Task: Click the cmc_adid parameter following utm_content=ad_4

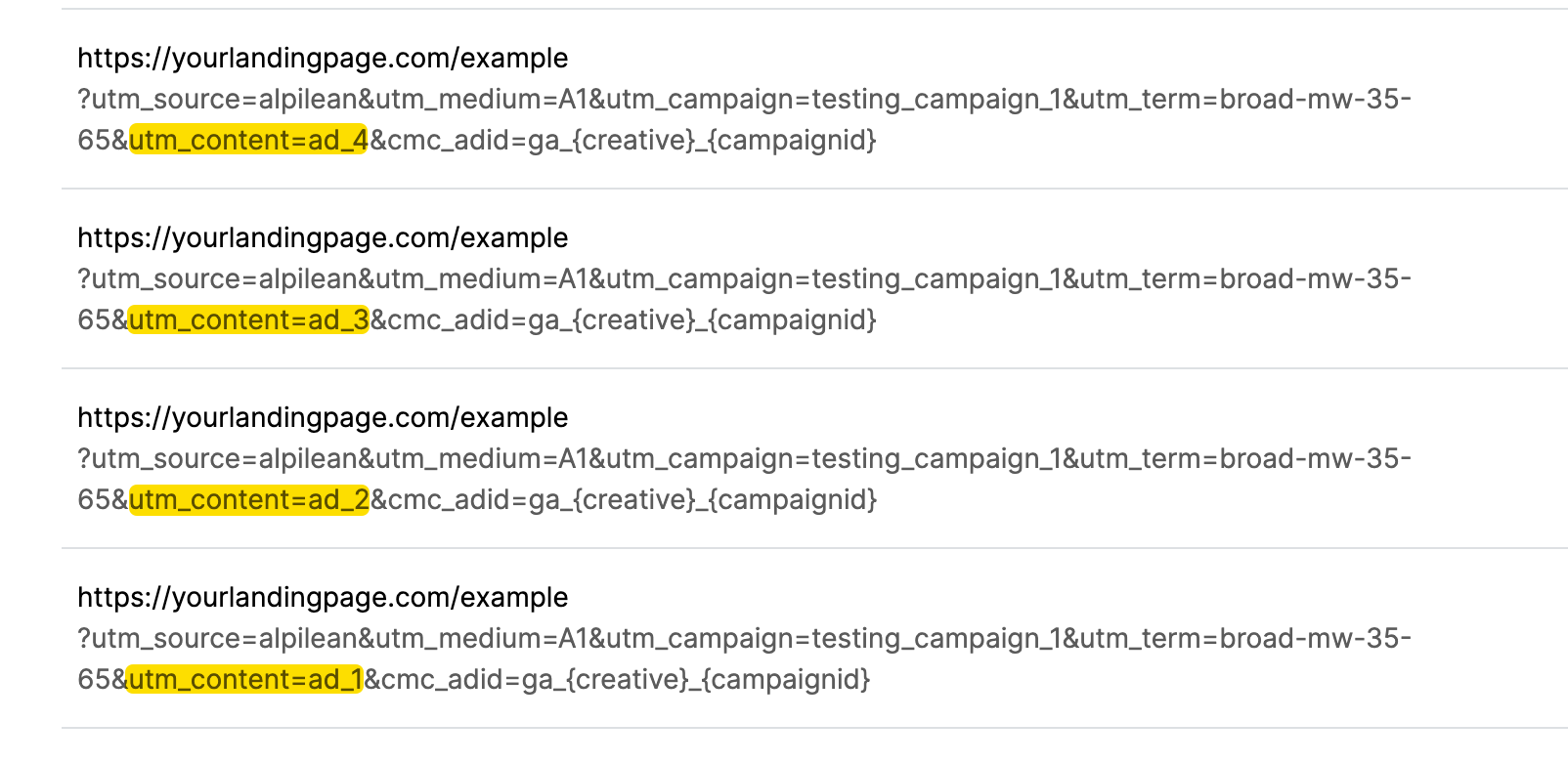Action: tap(623, 141)
